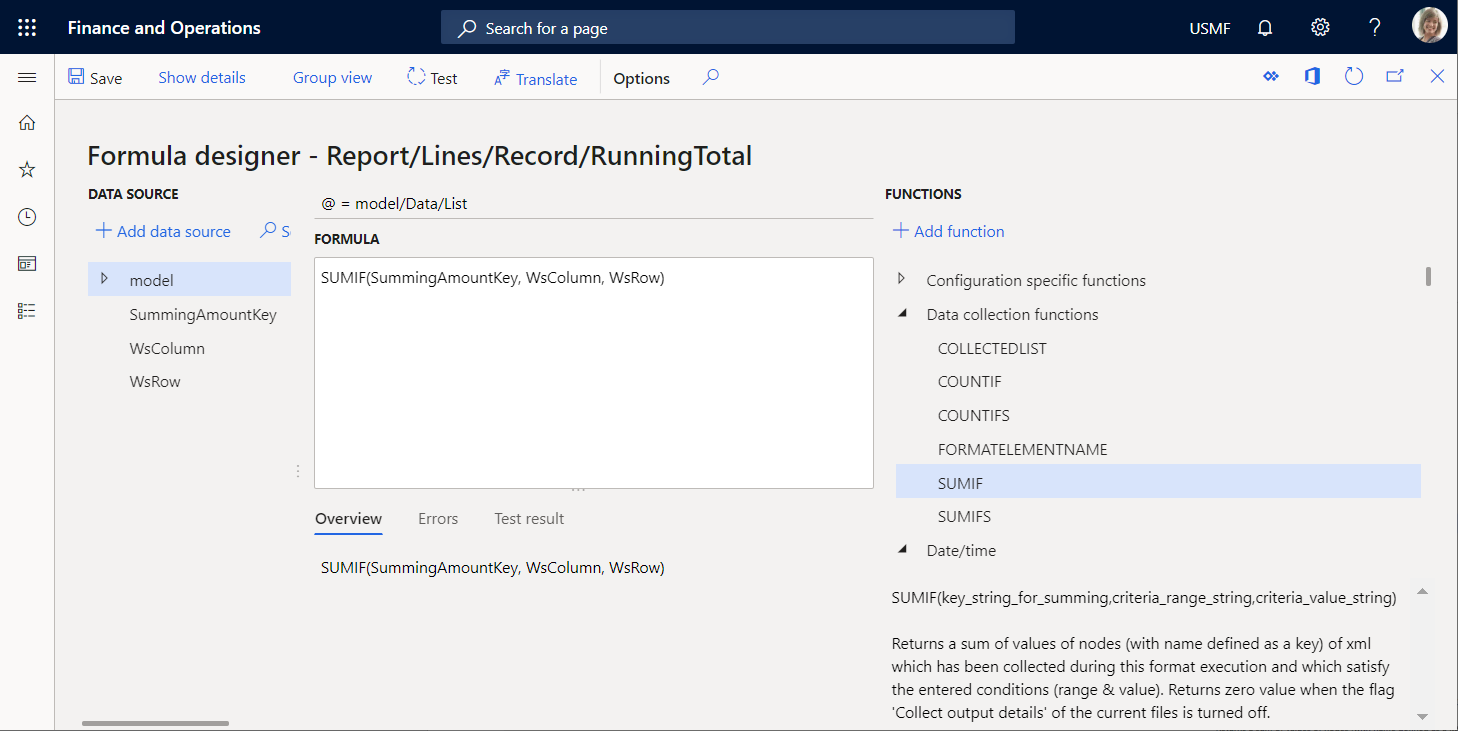Open the Options menu
This screenshot has width=1458, height=731.
[641, 78]
